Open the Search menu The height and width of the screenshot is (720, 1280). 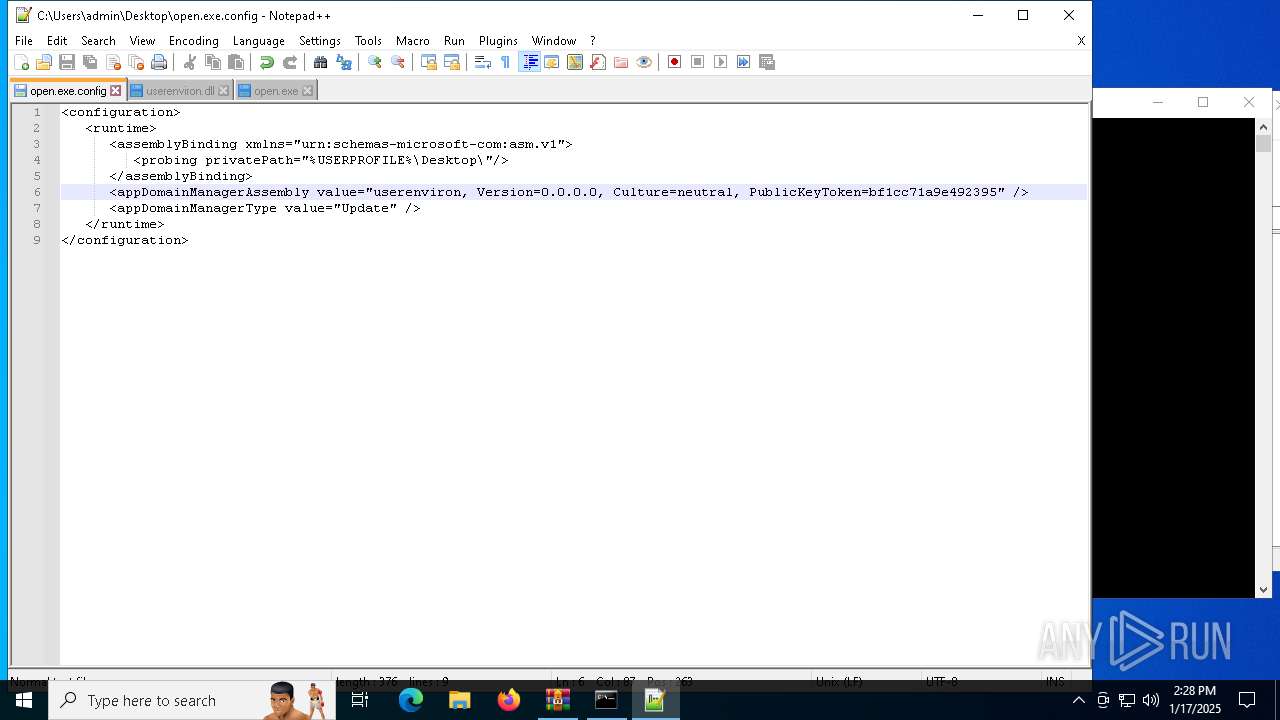pos(98,41)
